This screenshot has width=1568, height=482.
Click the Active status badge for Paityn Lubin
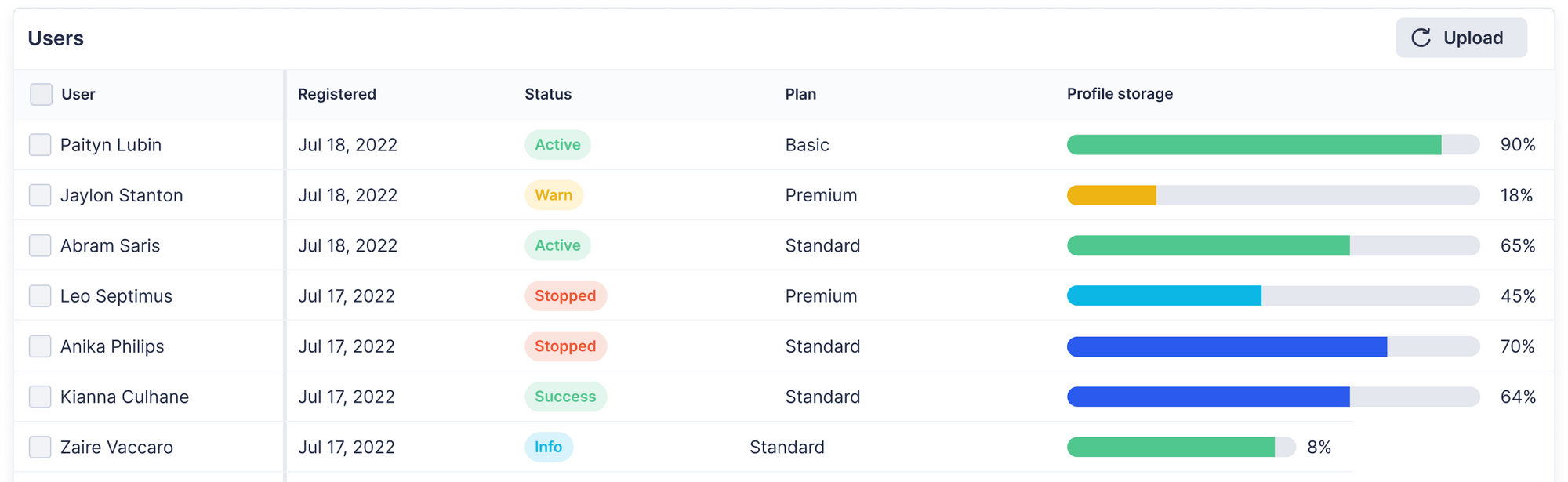click(557, 144)
